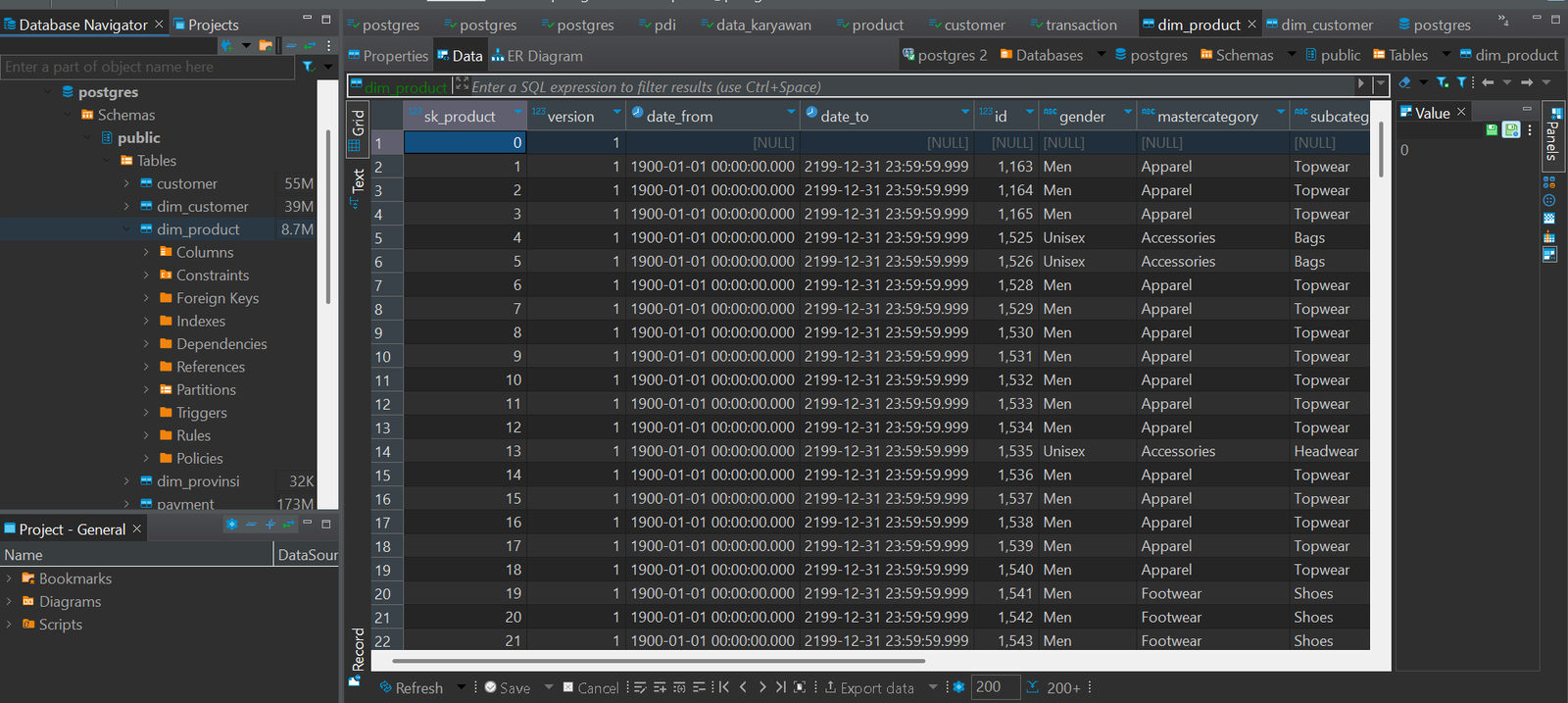Click the gear icon beside fetch size
This screenshot has width=1568, height=703.
click(x=958, y=687)
